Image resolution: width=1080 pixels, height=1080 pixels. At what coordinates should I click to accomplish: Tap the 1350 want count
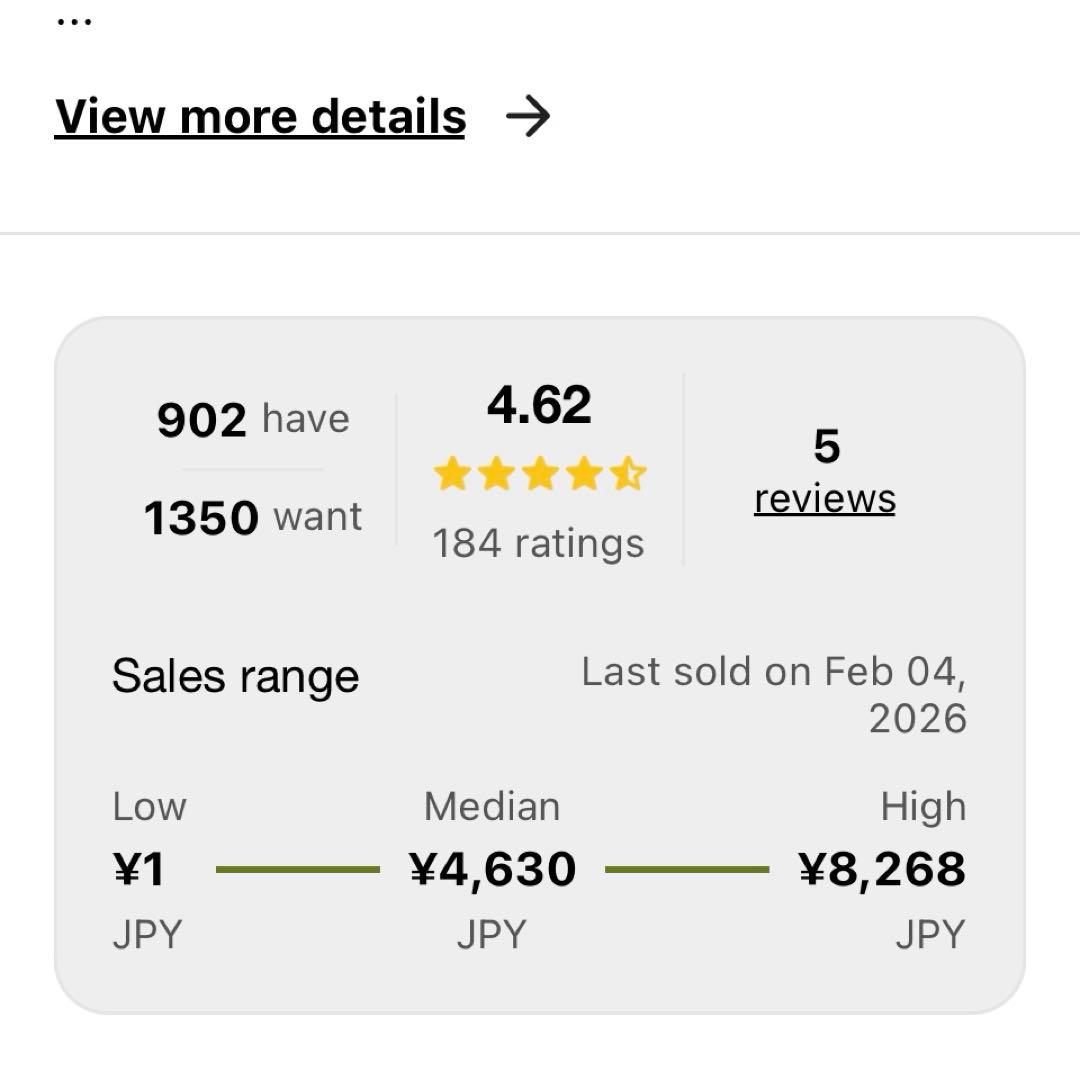(253, 518)
